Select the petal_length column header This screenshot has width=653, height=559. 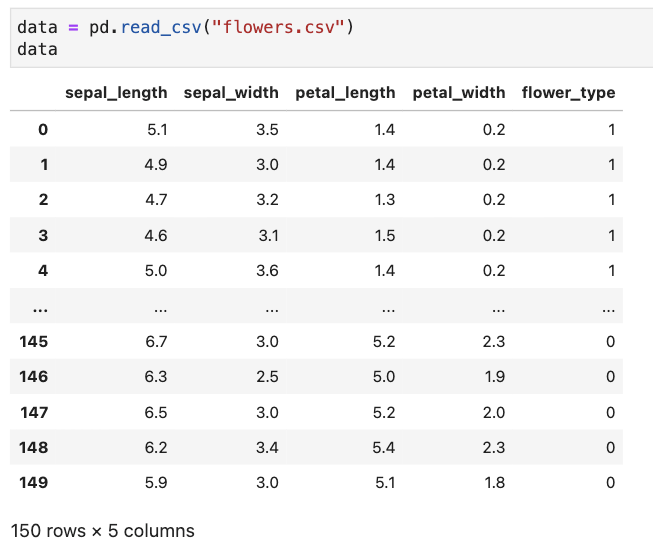click(x=345, y=92)
